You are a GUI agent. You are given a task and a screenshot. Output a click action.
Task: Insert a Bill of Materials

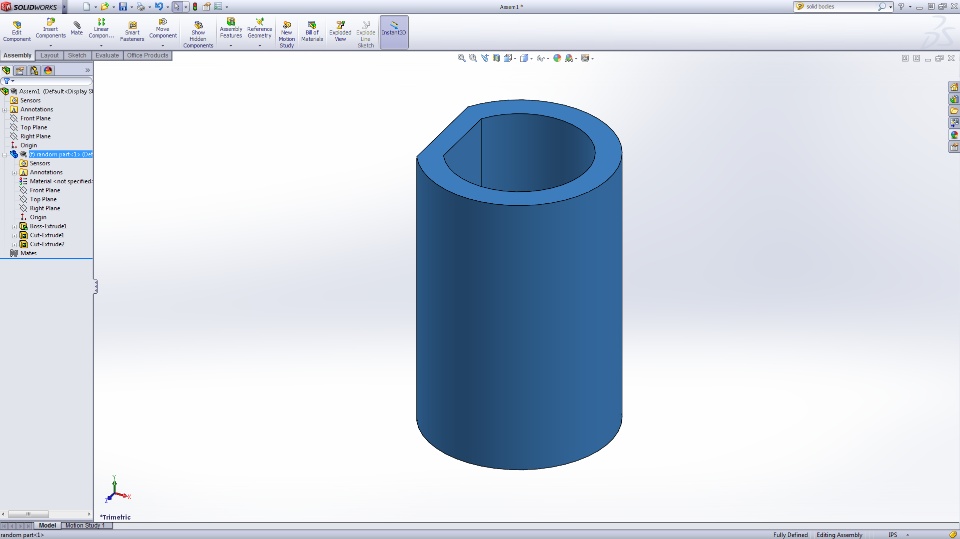pos(312,32)
